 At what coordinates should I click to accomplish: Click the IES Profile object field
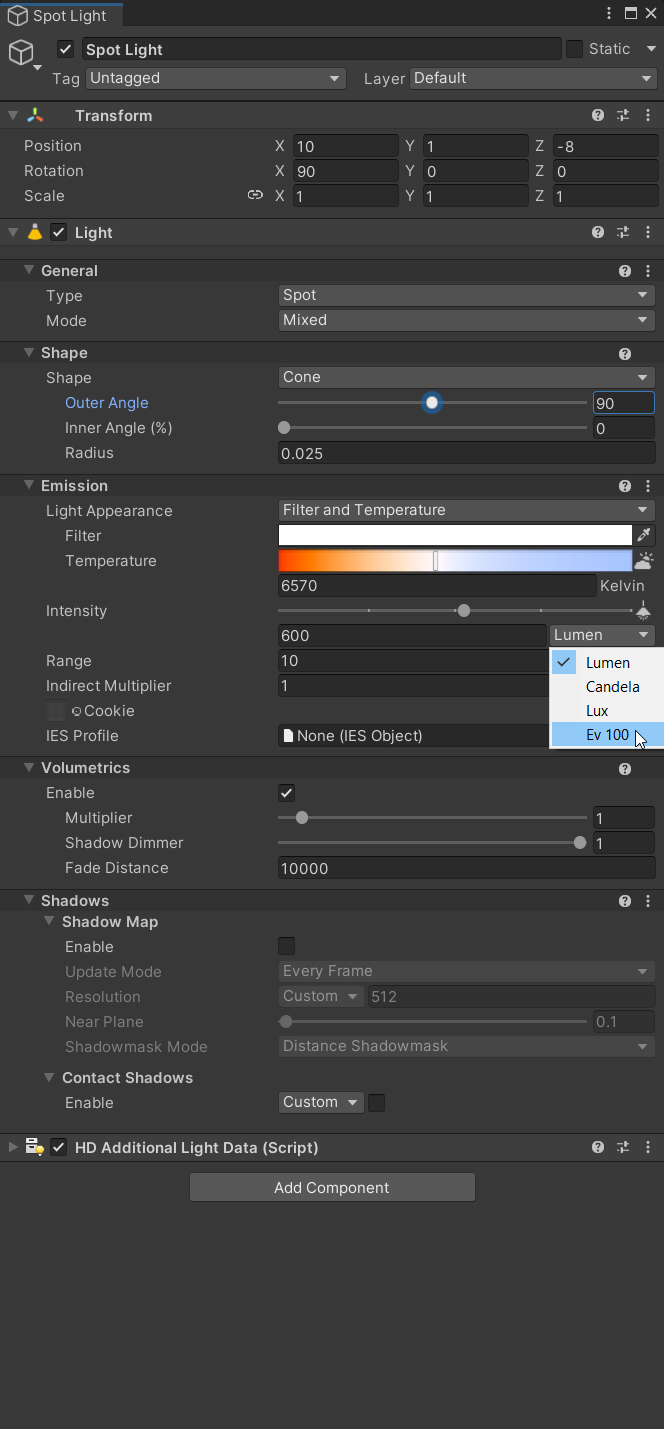[412, 736]
